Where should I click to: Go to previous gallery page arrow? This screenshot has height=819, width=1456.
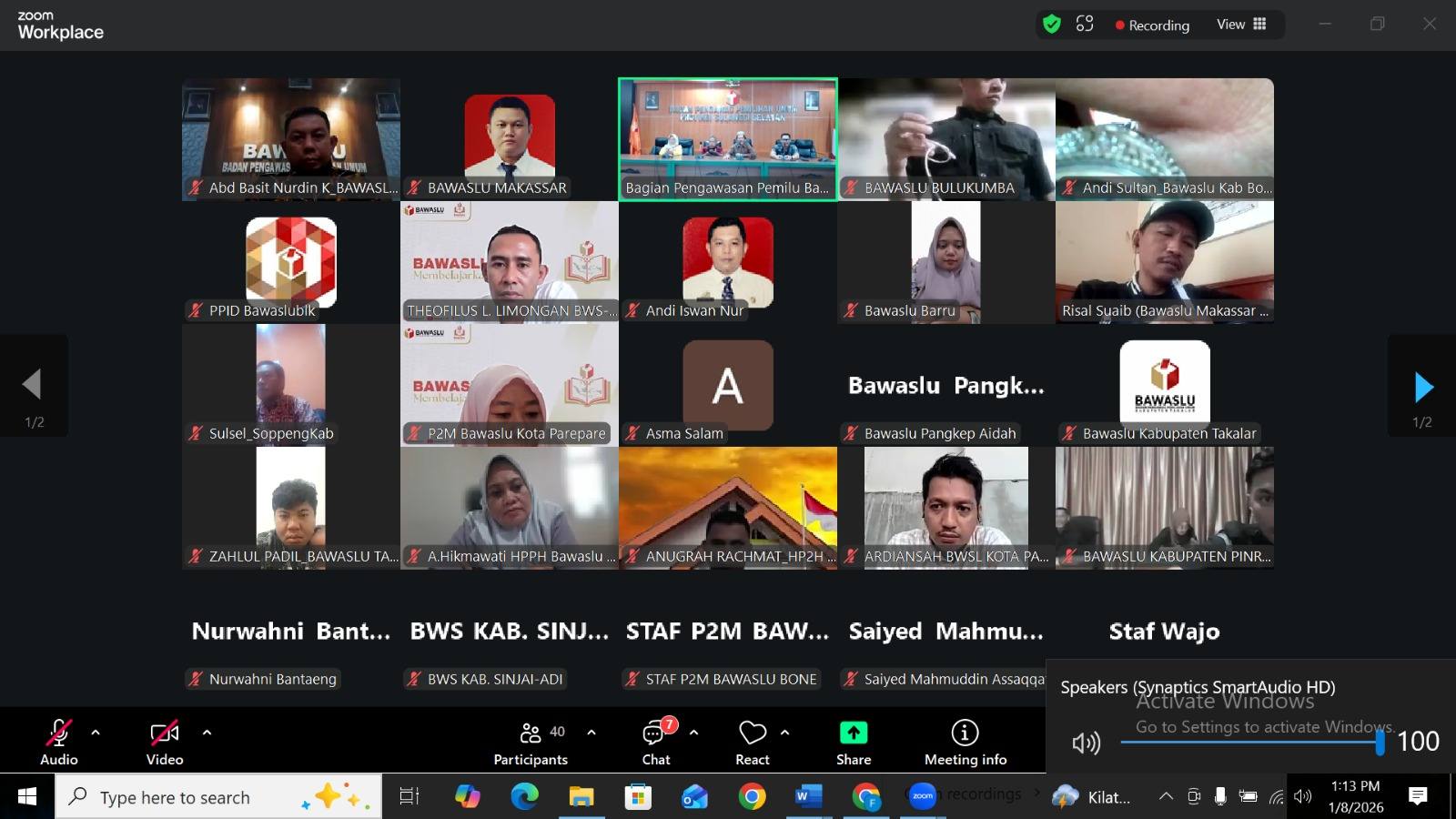[x=34, y=386]
